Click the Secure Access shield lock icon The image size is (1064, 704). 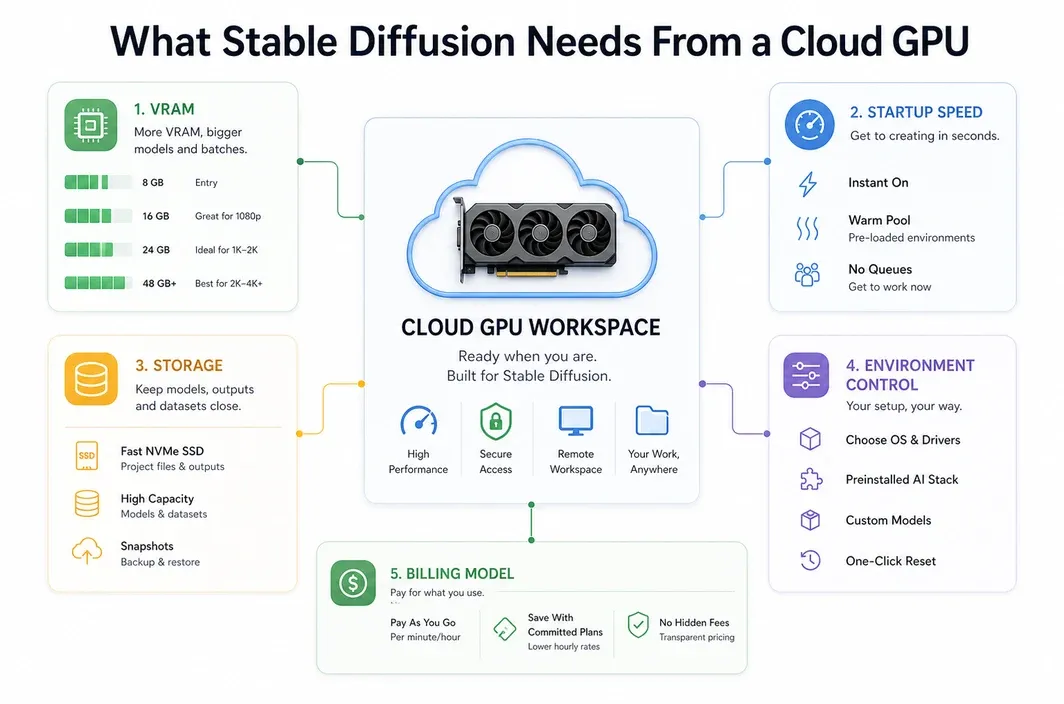[x=495, y=421]
